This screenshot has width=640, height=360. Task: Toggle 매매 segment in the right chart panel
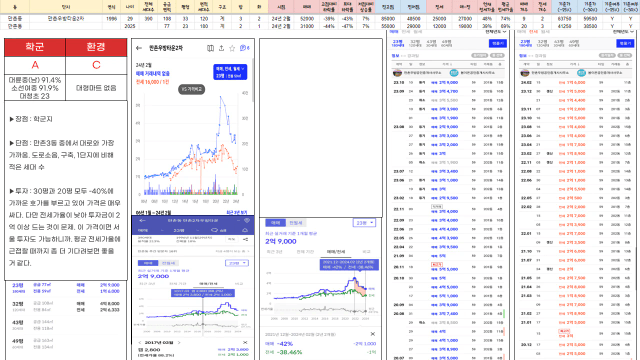(x=276, y=223)
